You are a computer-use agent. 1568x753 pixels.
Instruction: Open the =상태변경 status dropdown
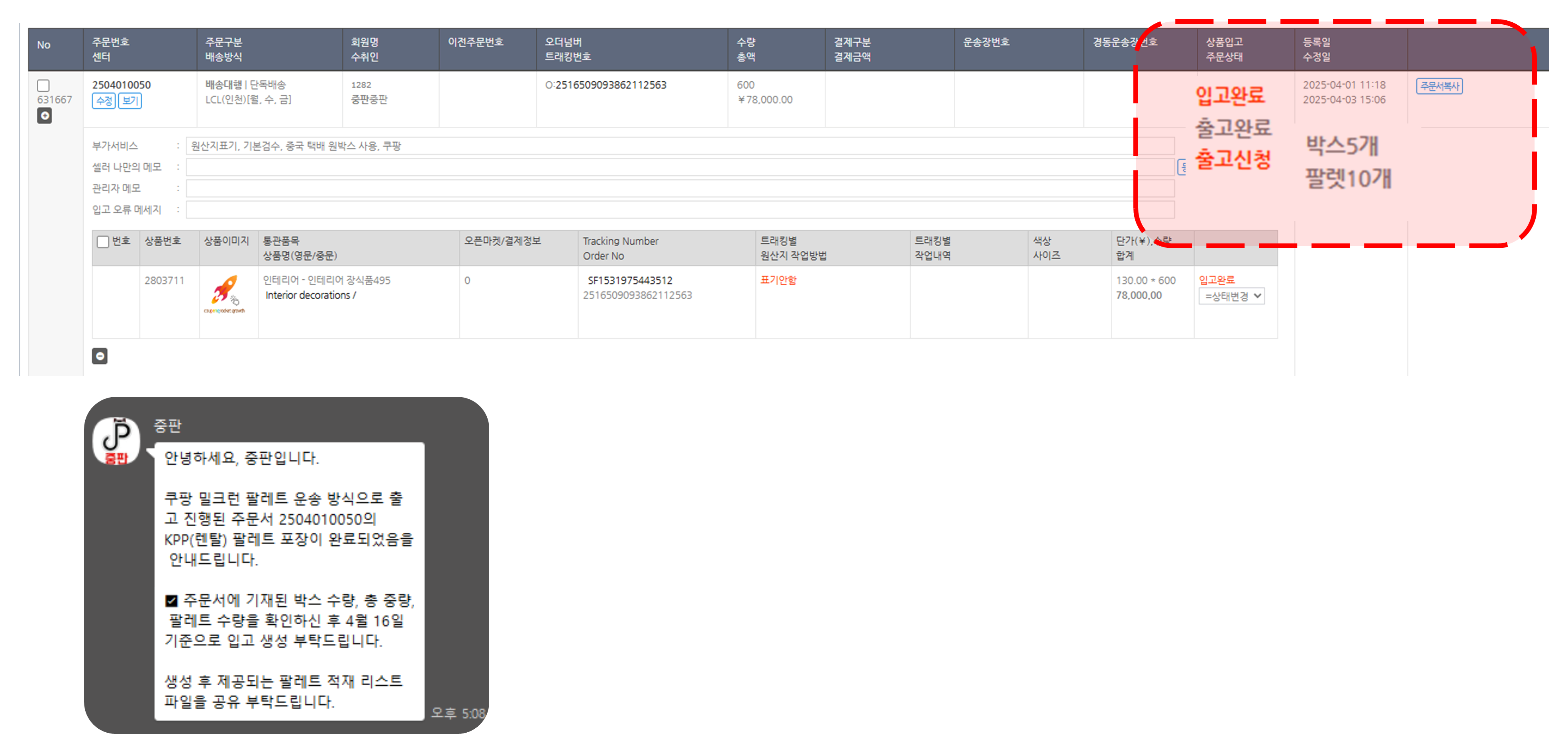[x=1231, y=296]
